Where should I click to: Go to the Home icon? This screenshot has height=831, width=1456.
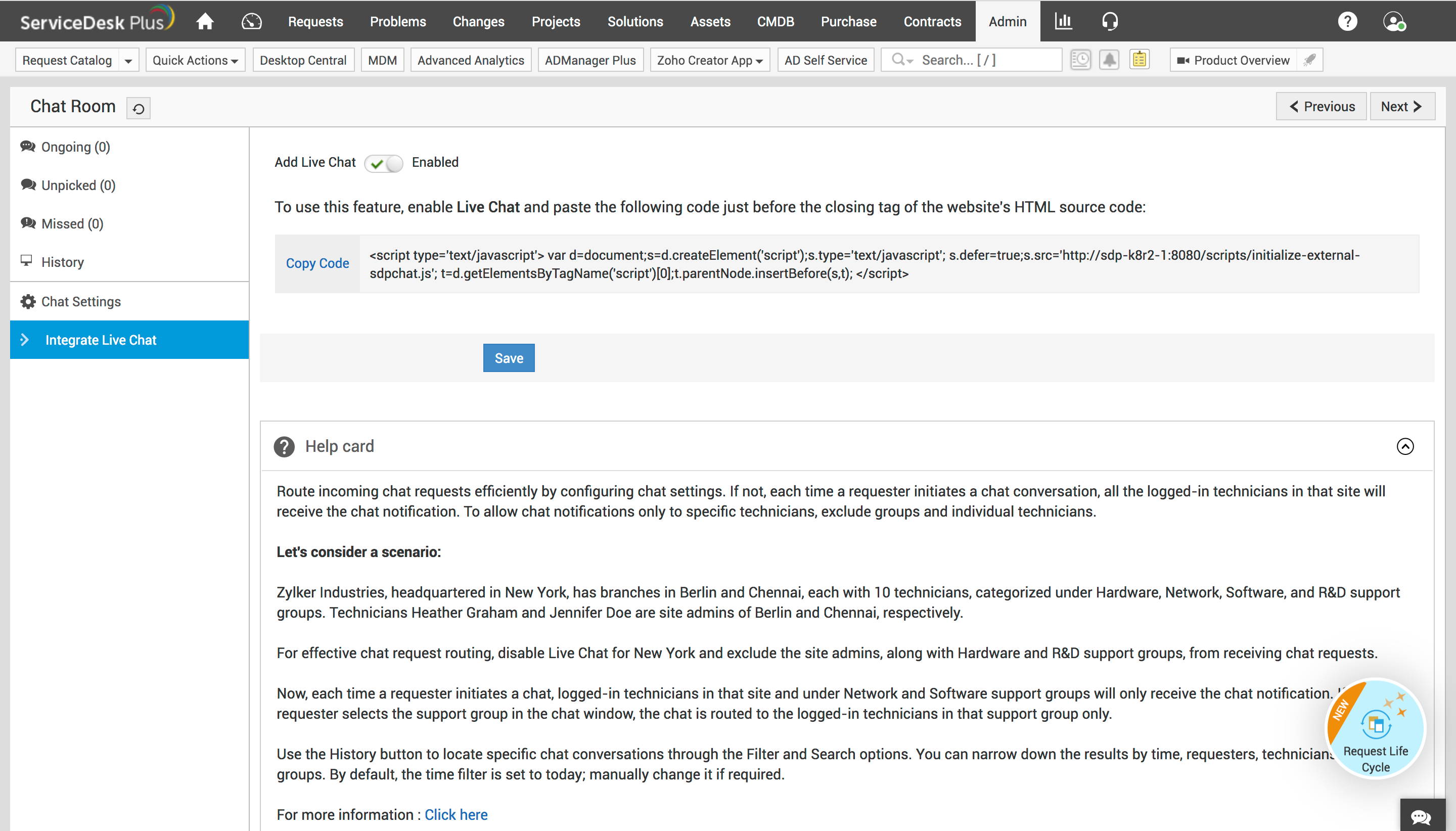pos(205,22)
